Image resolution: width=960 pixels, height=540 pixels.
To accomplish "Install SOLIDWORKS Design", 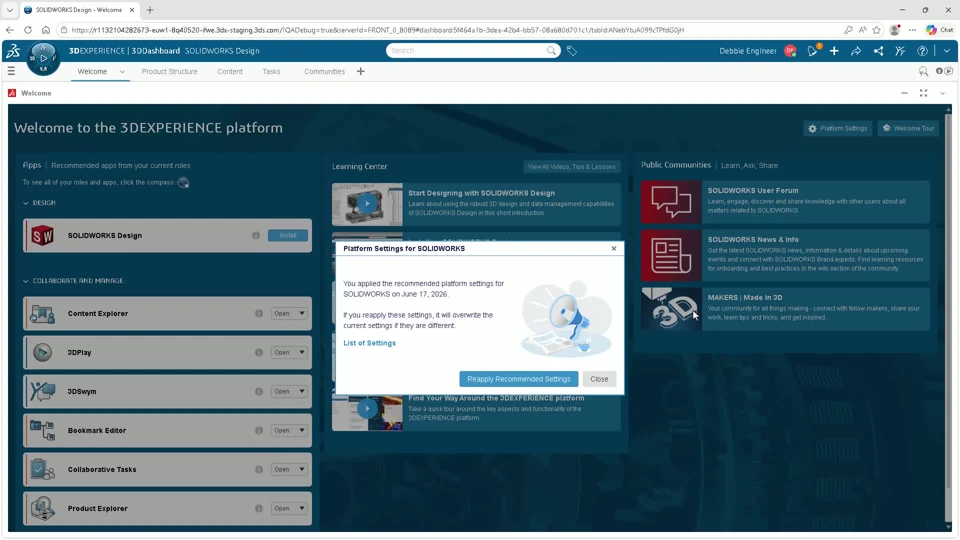I will coord(288,236).
